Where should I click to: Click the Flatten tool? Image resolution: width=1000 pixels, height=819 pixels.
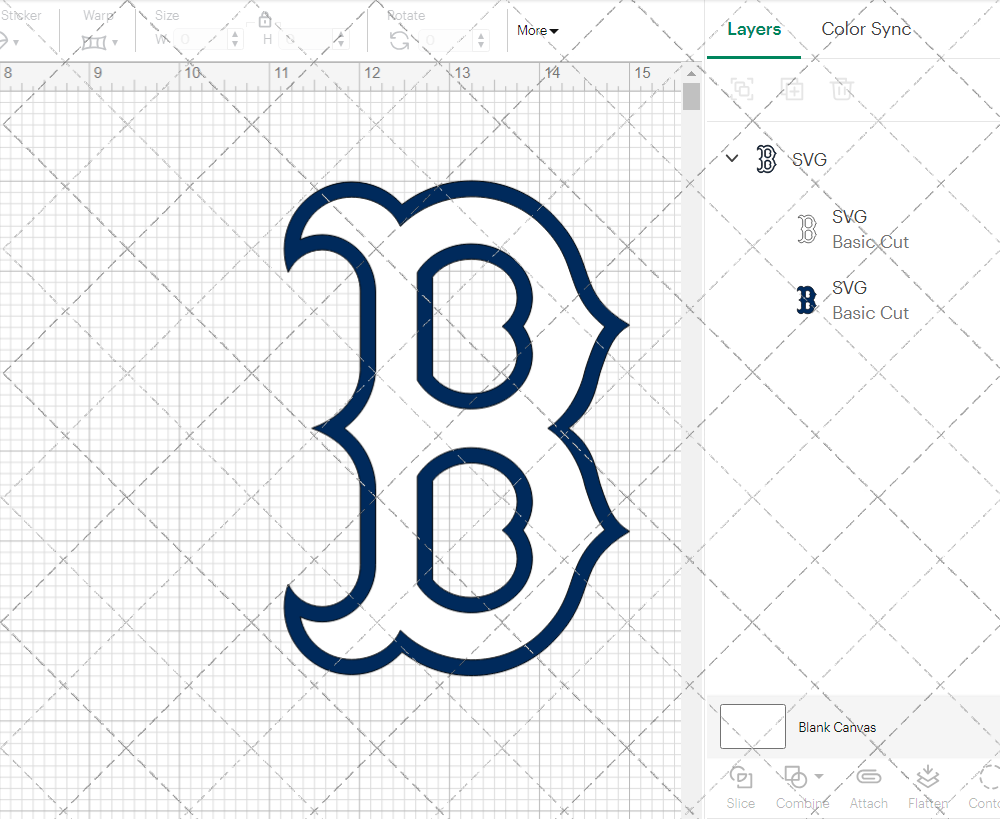click(x=928, y=788)
